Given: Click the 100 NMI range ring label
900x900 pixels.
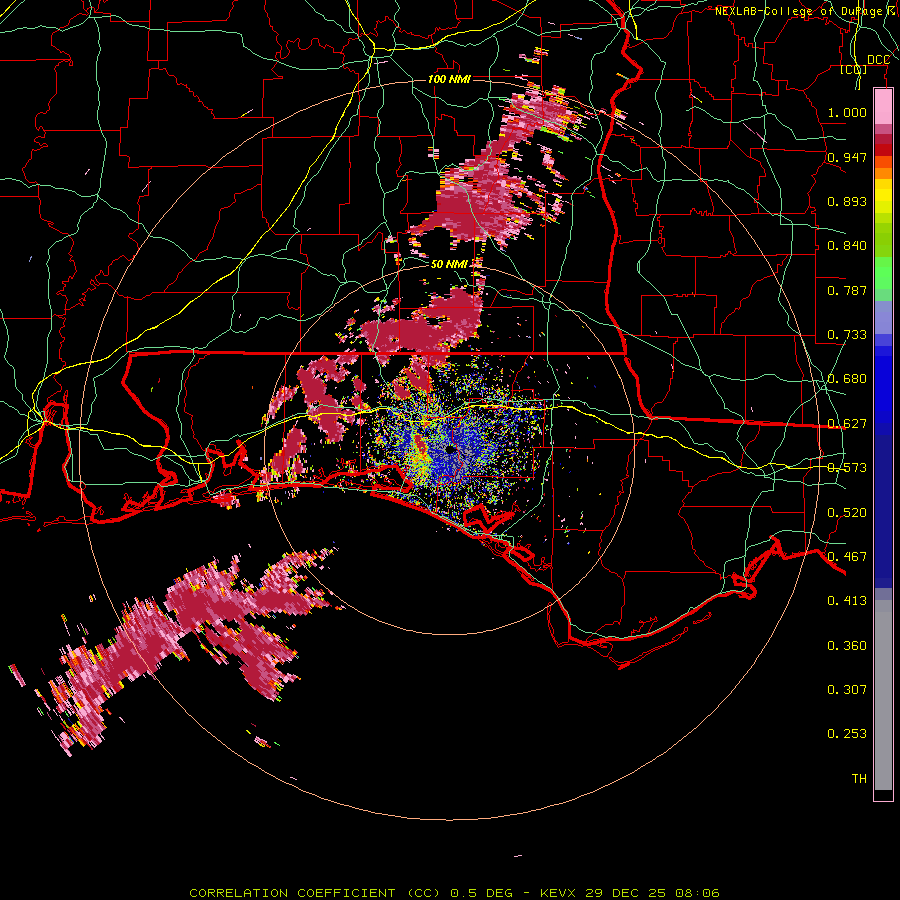Looking at the screenshot, I should 449,79.
